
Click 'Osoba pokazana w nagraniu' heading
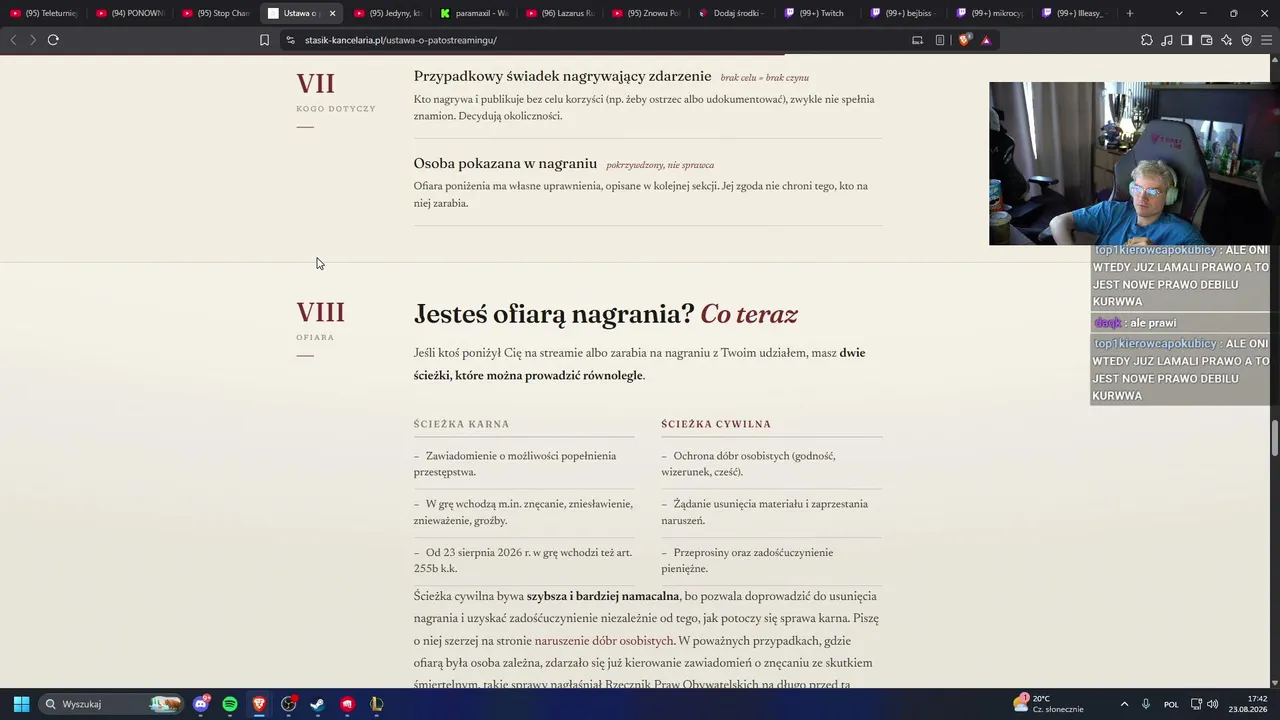[505, 164]
